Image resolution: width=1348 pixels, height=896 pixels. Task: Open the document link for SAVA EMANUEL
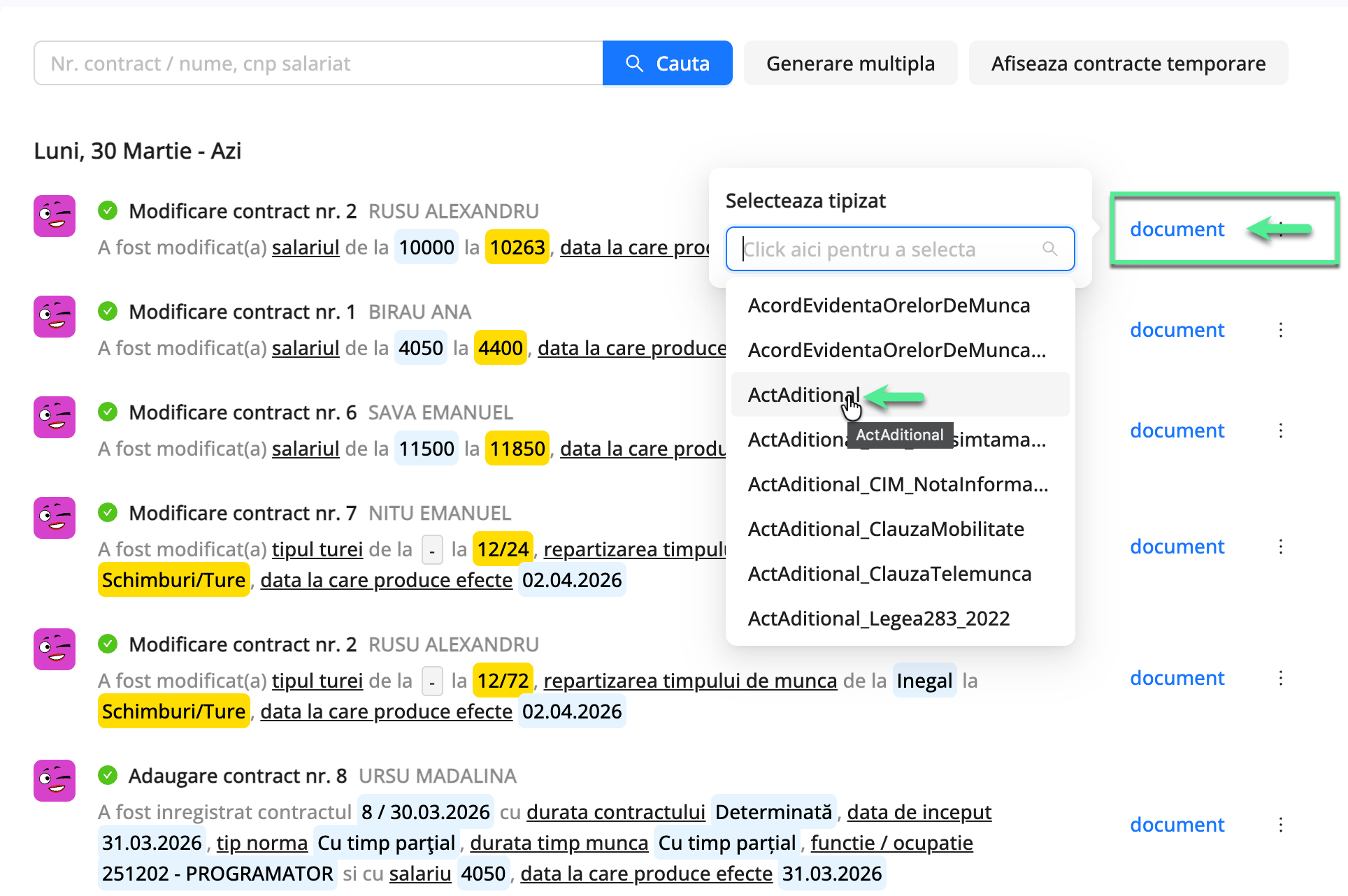(1177, 430)
